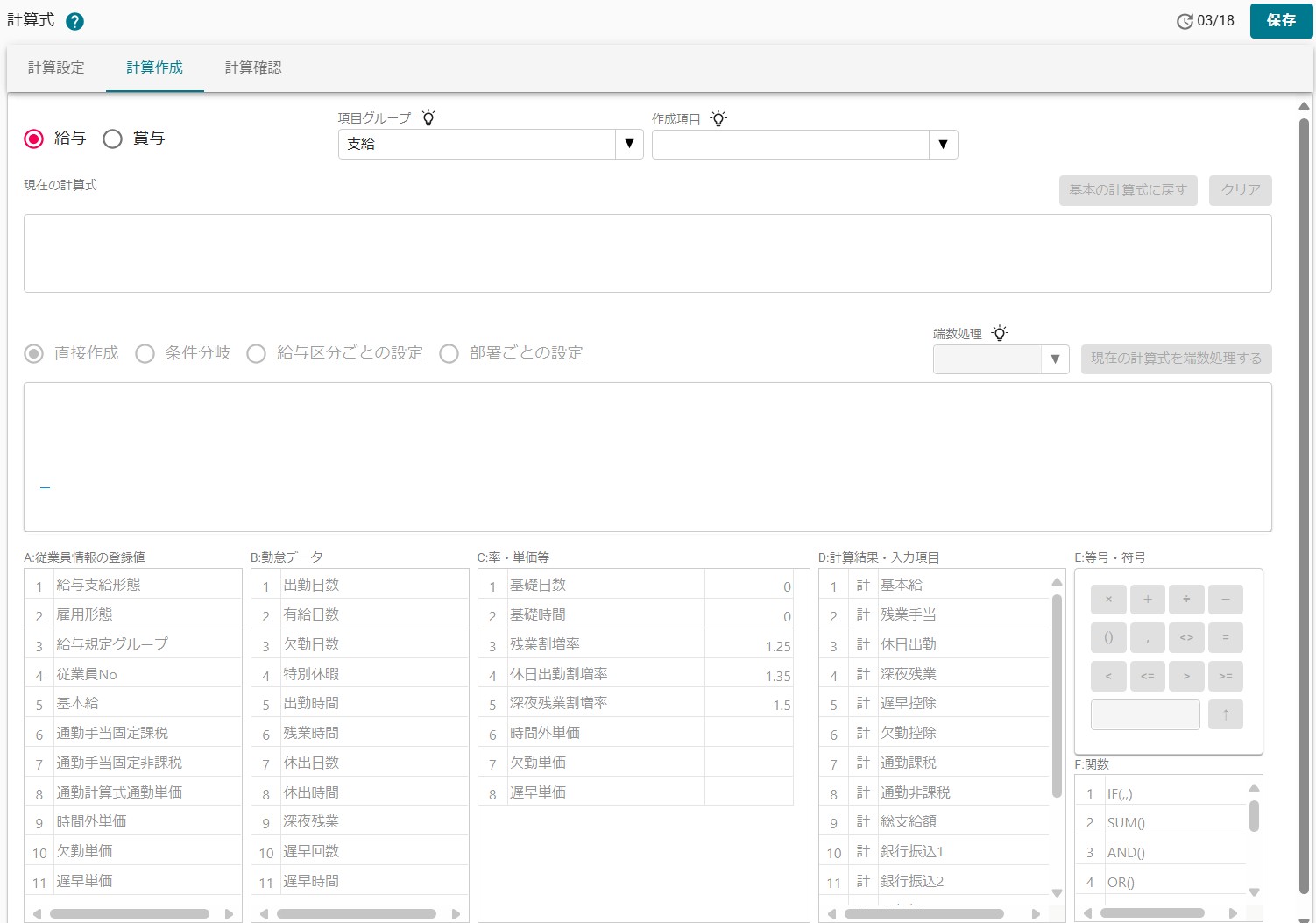Viewport: 1316px width, 923px height.
Task: Select 雇用形態 in employee info list
Action: pyautogui.click(x=133, y=614)
